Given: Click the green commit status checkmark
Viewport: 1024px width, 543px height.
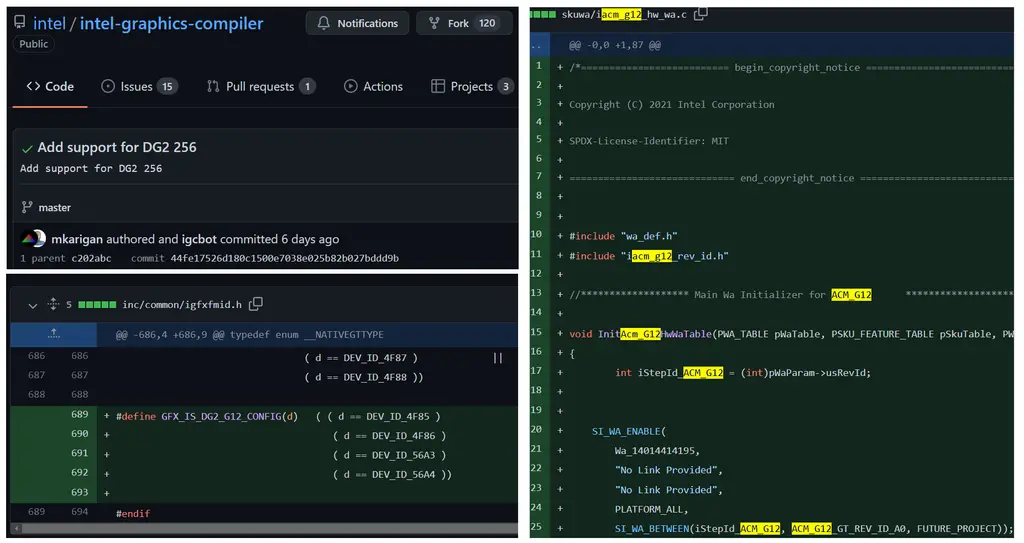Looking at the screenshot, I should click(x=27, y=148).
